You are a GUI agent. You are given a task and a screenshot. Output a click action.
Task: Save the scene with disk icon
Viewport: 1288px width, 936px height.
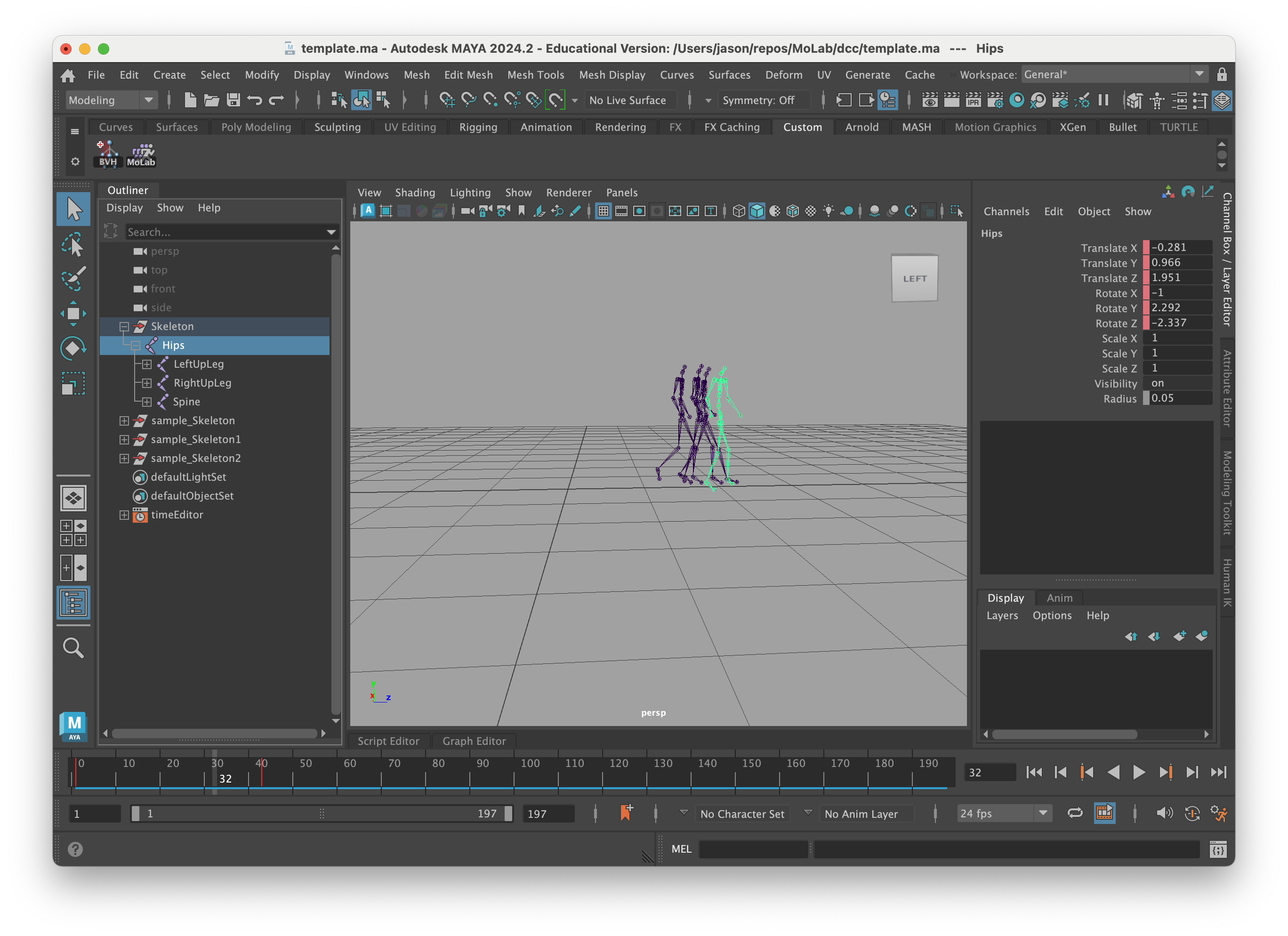(233, 101)
